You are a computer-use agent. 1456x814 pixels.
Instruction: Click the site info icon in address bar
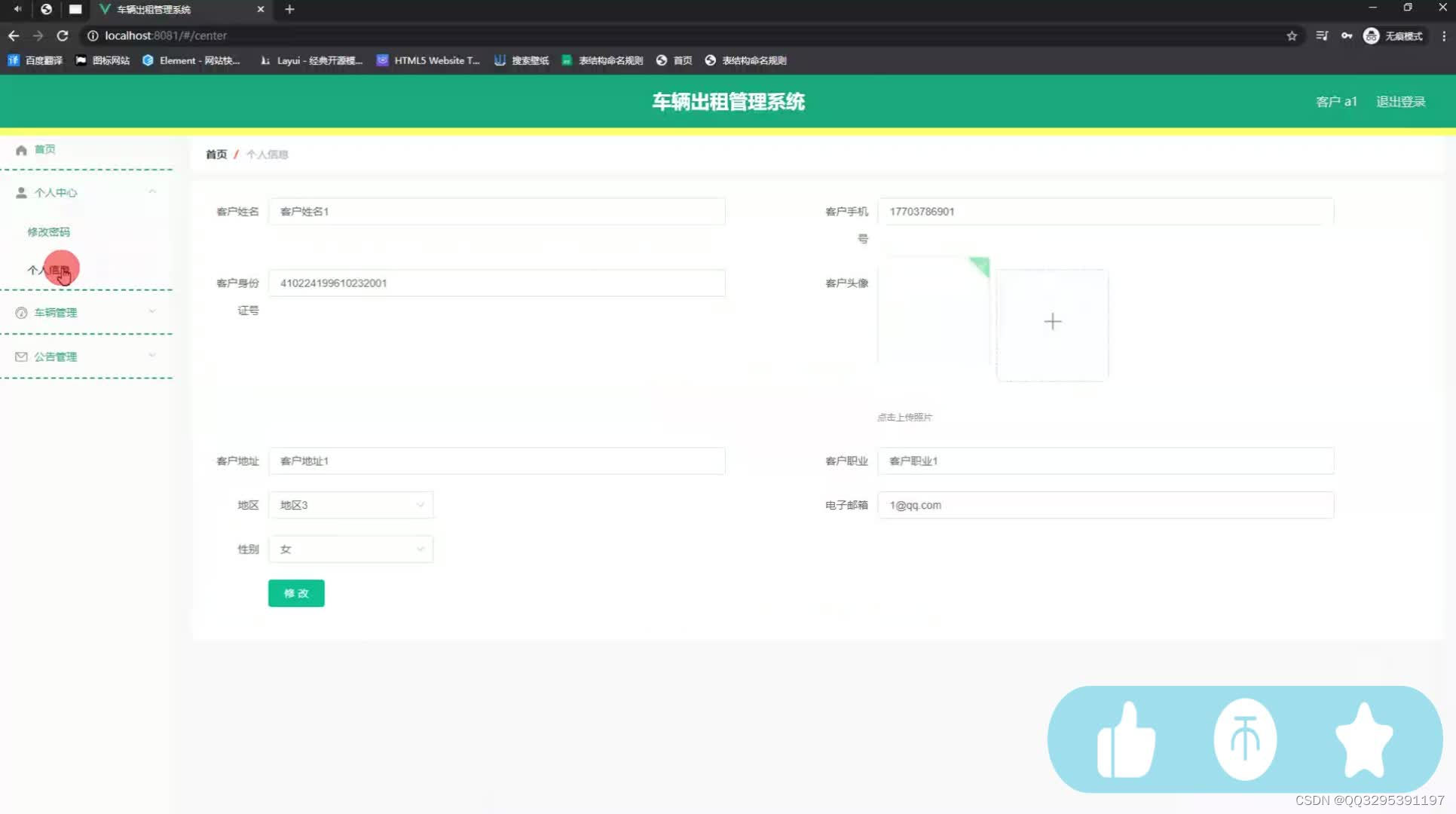point(93,35)
